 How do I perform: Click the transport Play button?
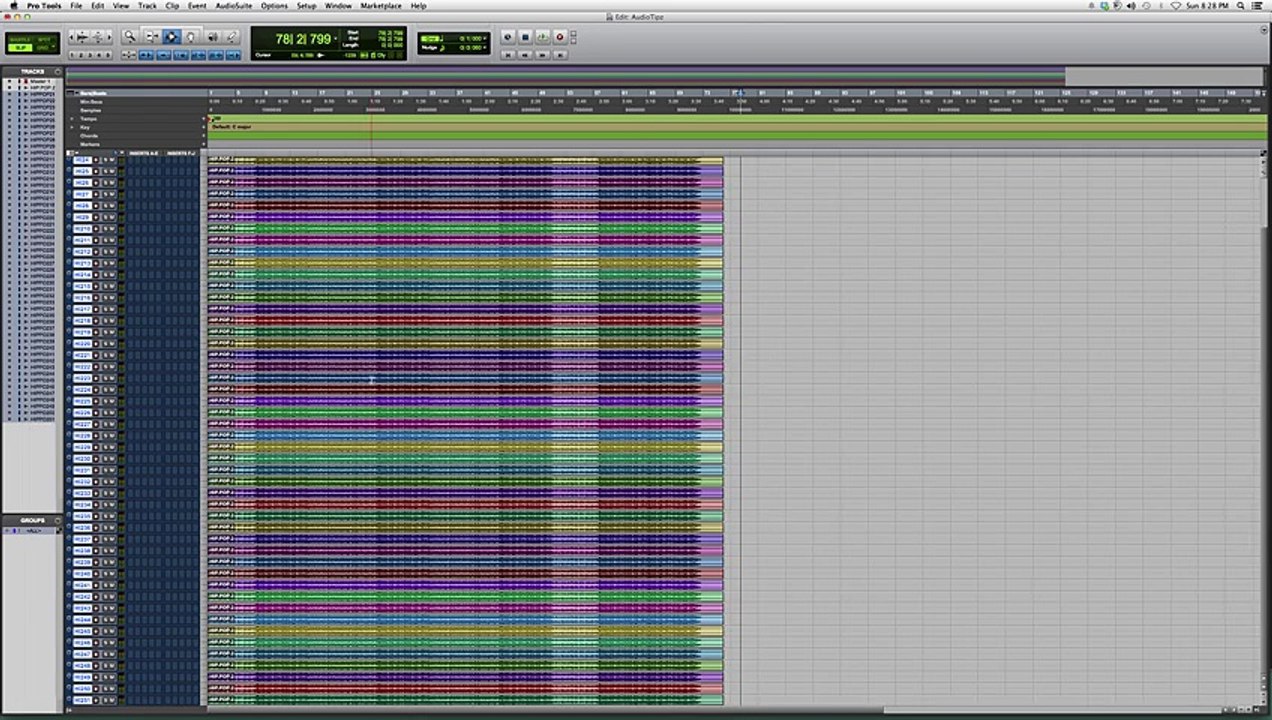point(542,37)
